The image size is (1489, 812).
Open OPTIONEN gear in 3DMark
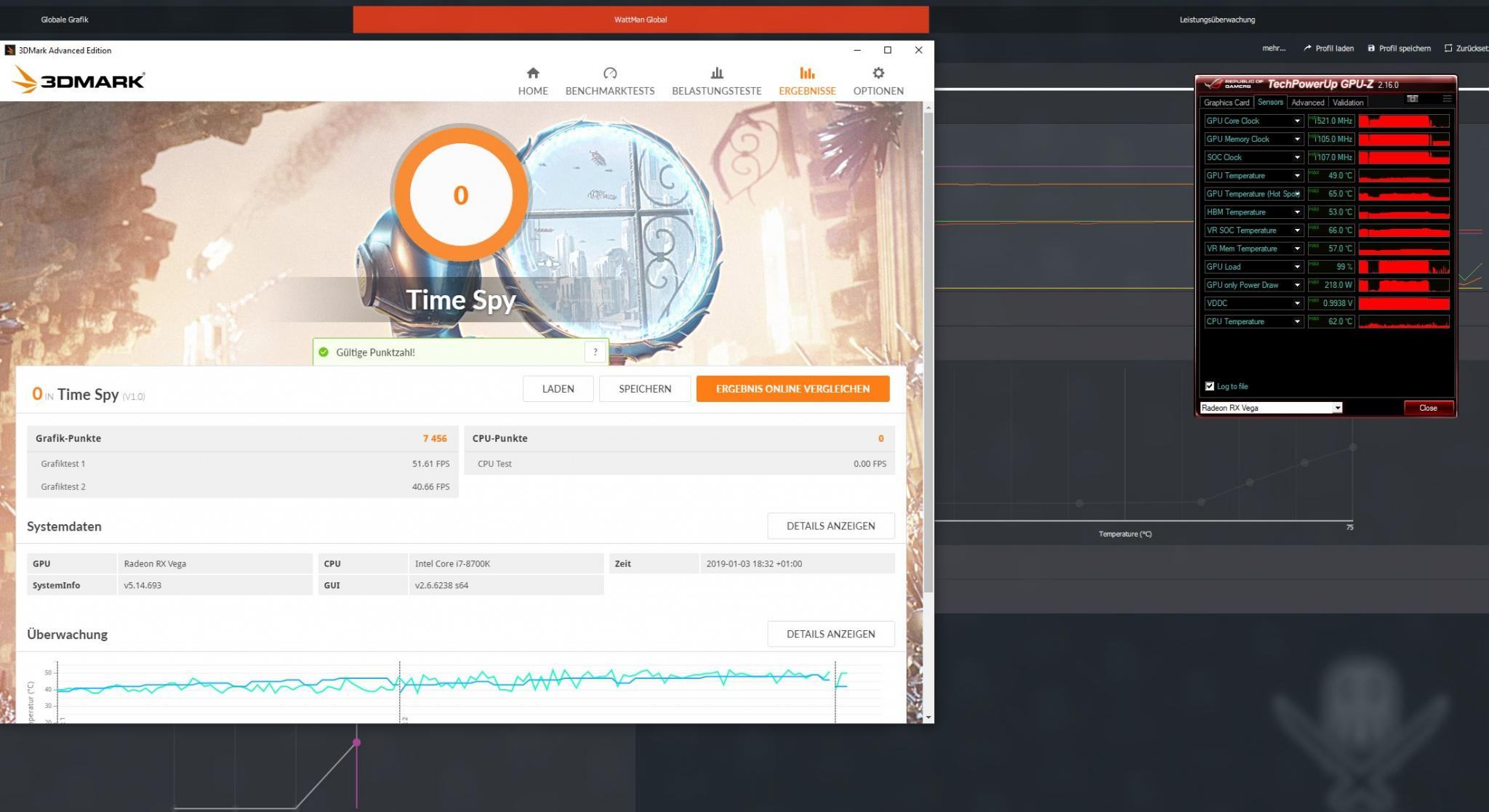coord(878,81)
